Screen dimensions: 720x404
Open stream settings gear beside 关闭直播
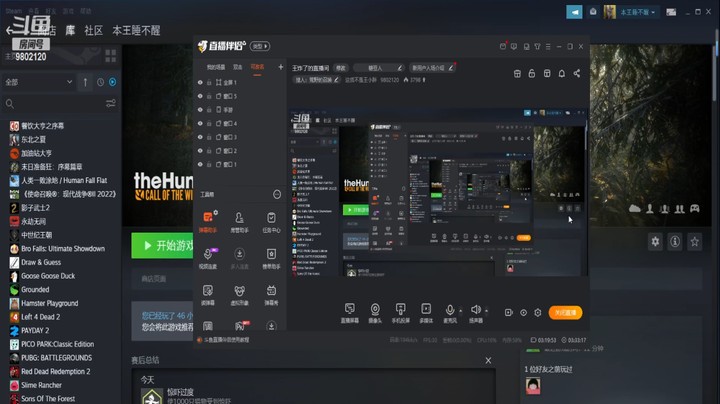(538, 313)
